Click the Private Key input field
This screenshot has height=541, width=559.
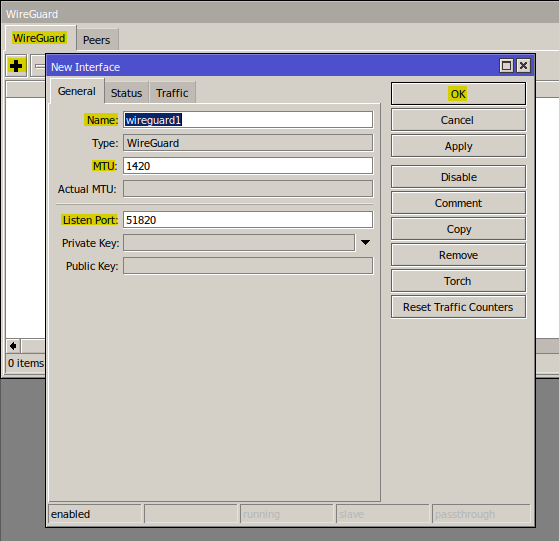tap(239, 243)
